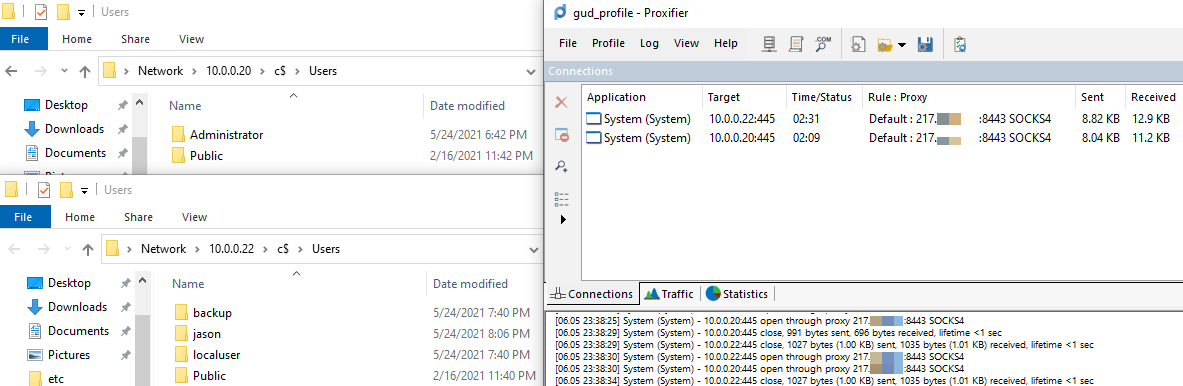The height and width of the screenshot is (386, 1183).
Task: Expand the sidebar toolbar overflow arrow
Action: 563,219
